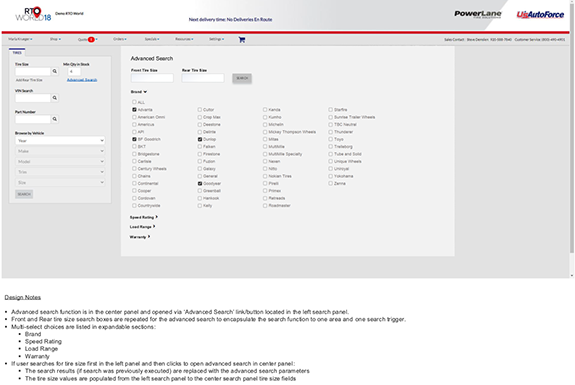Check the Michelin brand checkbox
575x385 pixels.
click(x=265, y=124)
